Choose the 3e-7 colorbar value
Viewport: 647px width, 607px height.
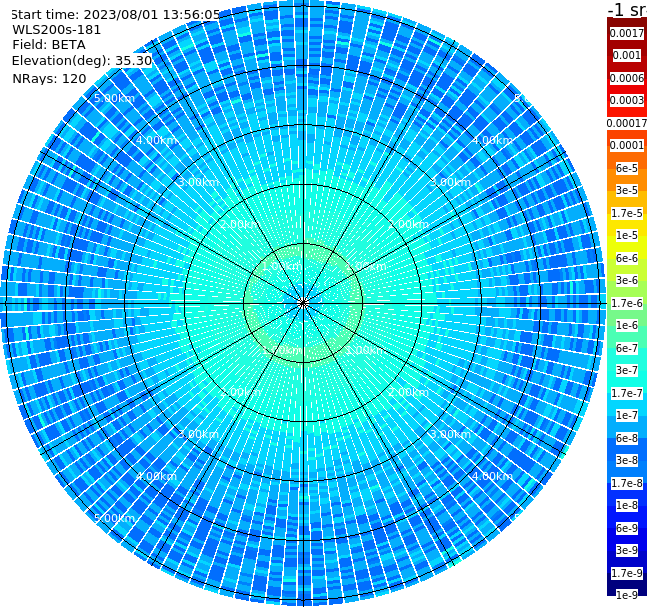tap(627, 370)
